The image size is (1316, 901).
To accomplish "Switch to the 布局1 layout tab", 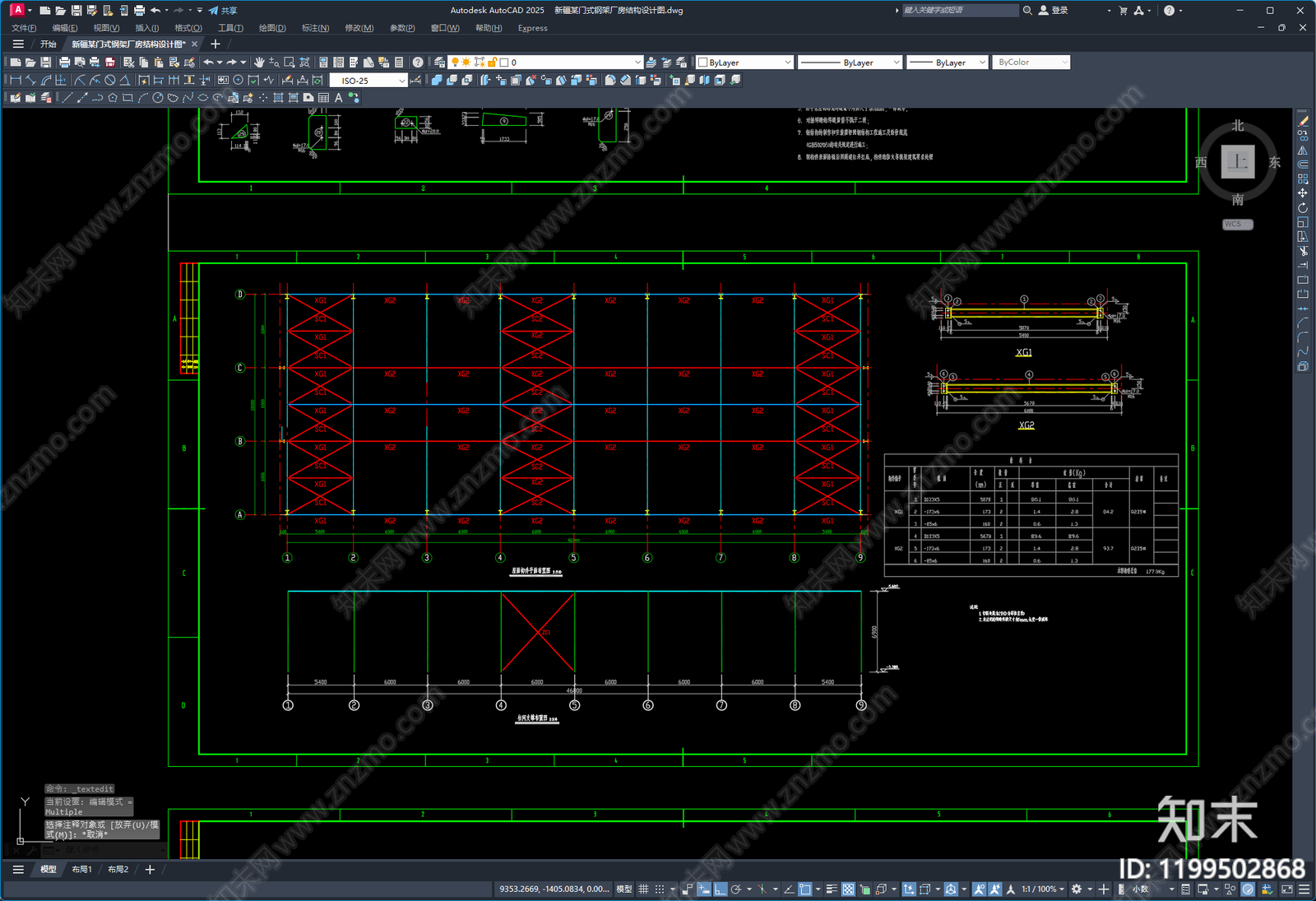I will pyautogui.click(x=81, y=870).
